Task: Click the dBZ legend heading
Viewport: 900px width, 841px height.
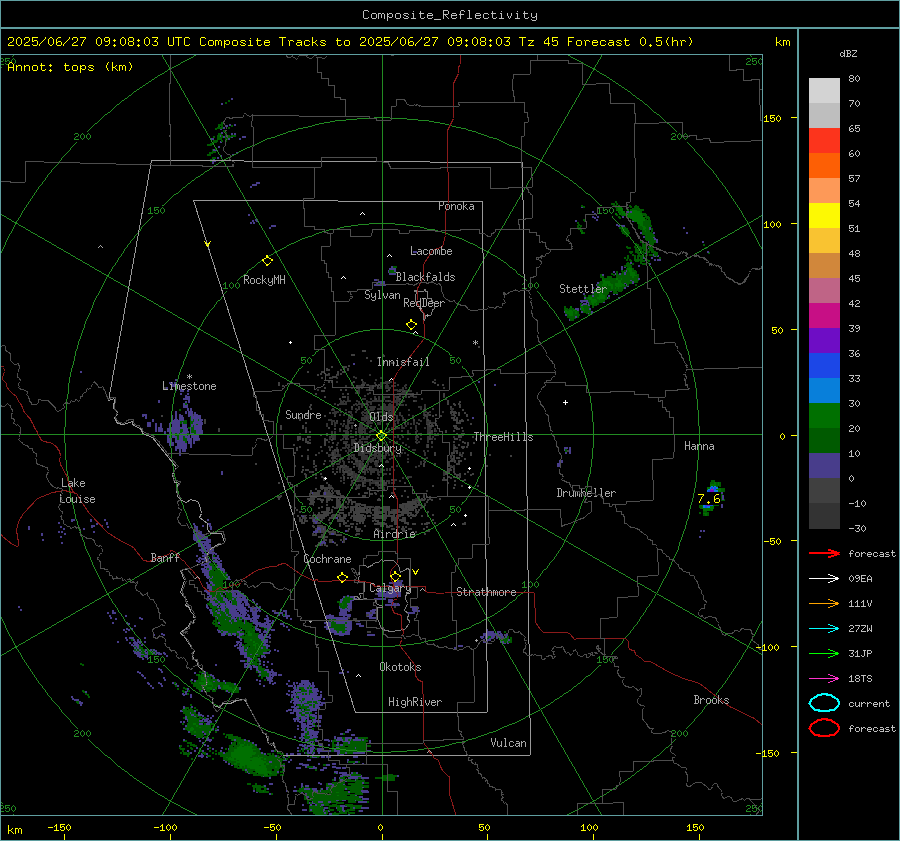Action: tap(848, 53)
